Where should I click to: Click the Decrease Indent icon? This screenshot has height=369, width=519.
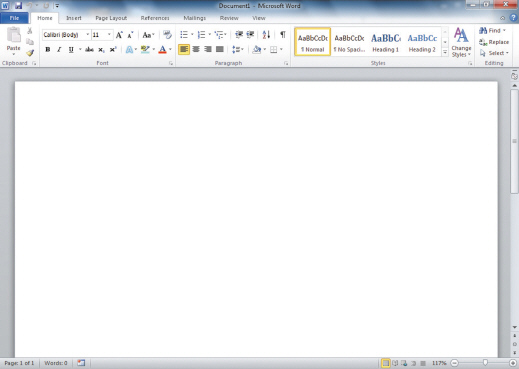tap(239, 34)
